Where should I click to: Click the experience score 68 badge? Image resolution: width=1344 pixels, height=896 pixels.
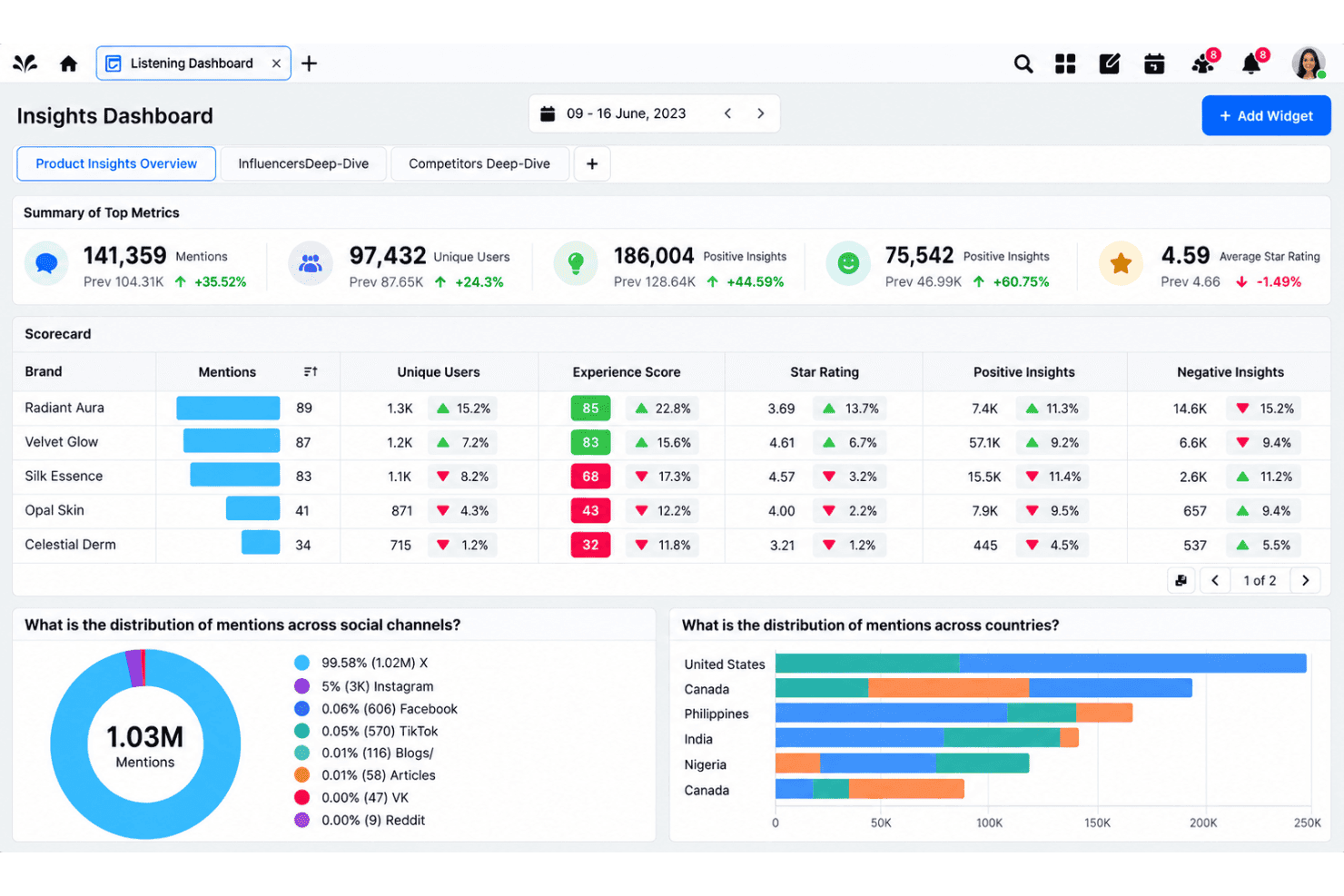(590, 477)
